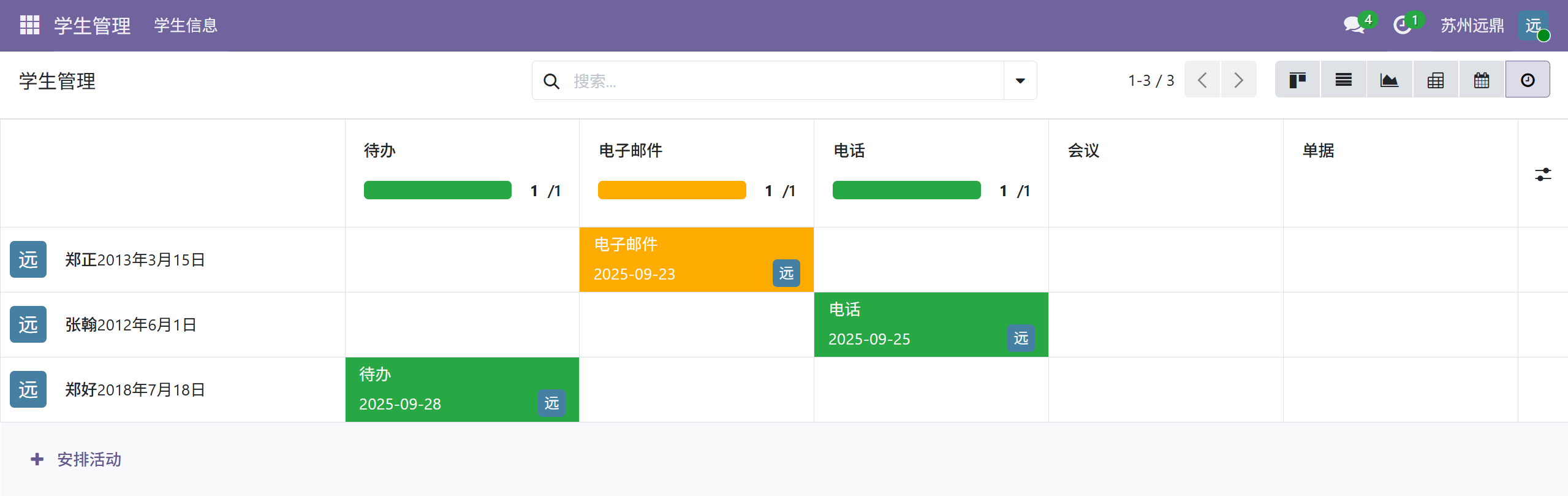The image size is (1568, 496).
Task: Open the conversations messages icon
Action: (1354, 25)
